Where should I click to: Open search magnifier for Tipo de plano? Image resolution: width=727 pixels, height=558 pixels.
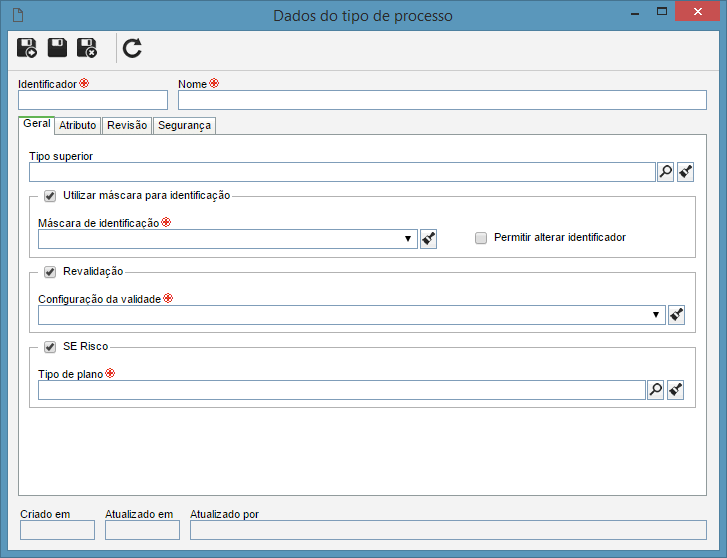tap(656, 390)
